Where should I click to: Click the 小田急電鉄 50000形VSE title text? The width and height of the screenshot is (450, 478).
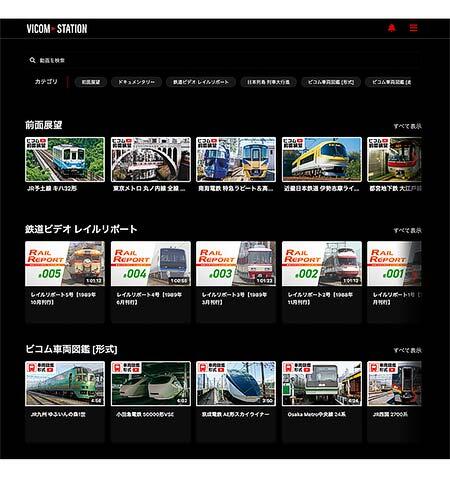pyautogui.click(x=145, y=414)
